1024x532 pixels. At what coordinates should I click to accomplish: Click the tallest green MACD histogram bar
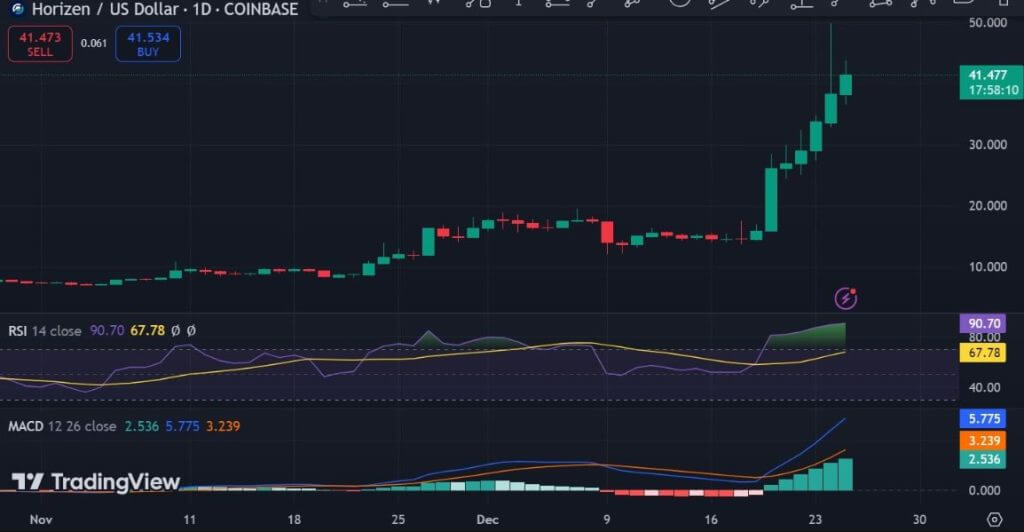(x=846, y=475)
